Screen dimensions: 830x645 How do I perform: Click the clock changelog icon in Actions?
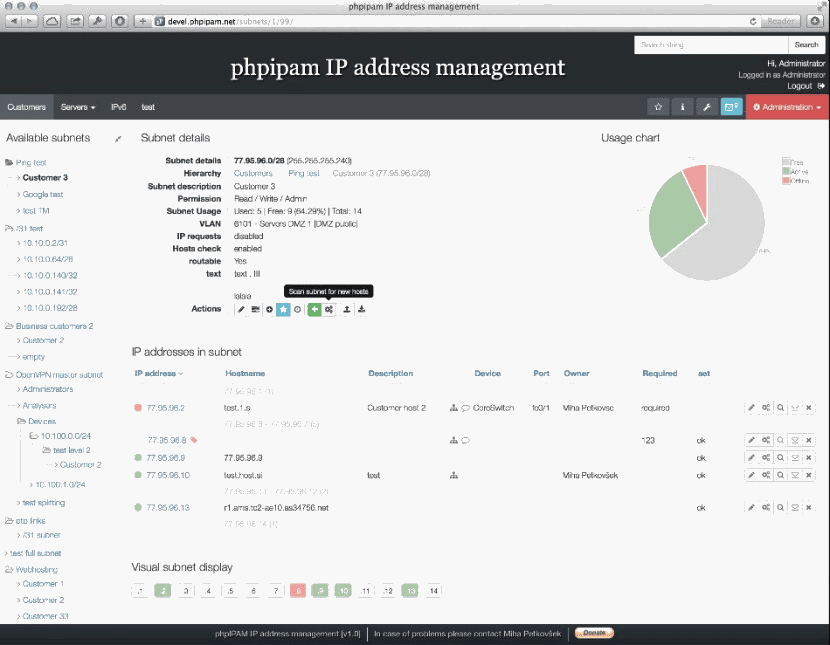click(297, 310)
